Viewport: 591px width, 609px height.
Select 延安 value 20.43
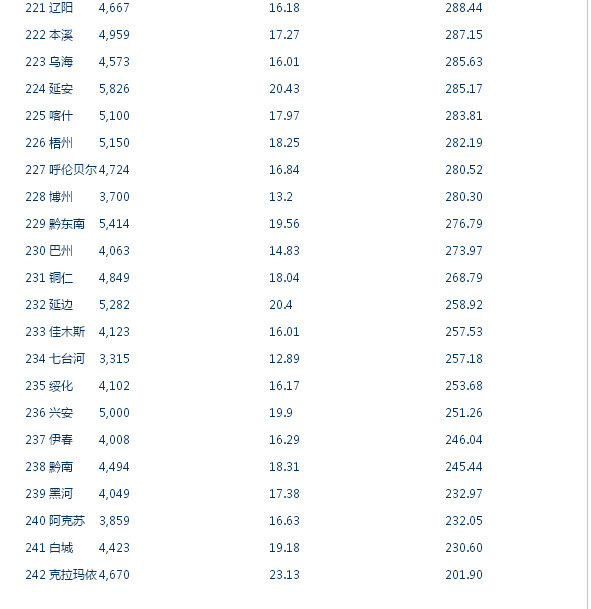click(284, 89)
